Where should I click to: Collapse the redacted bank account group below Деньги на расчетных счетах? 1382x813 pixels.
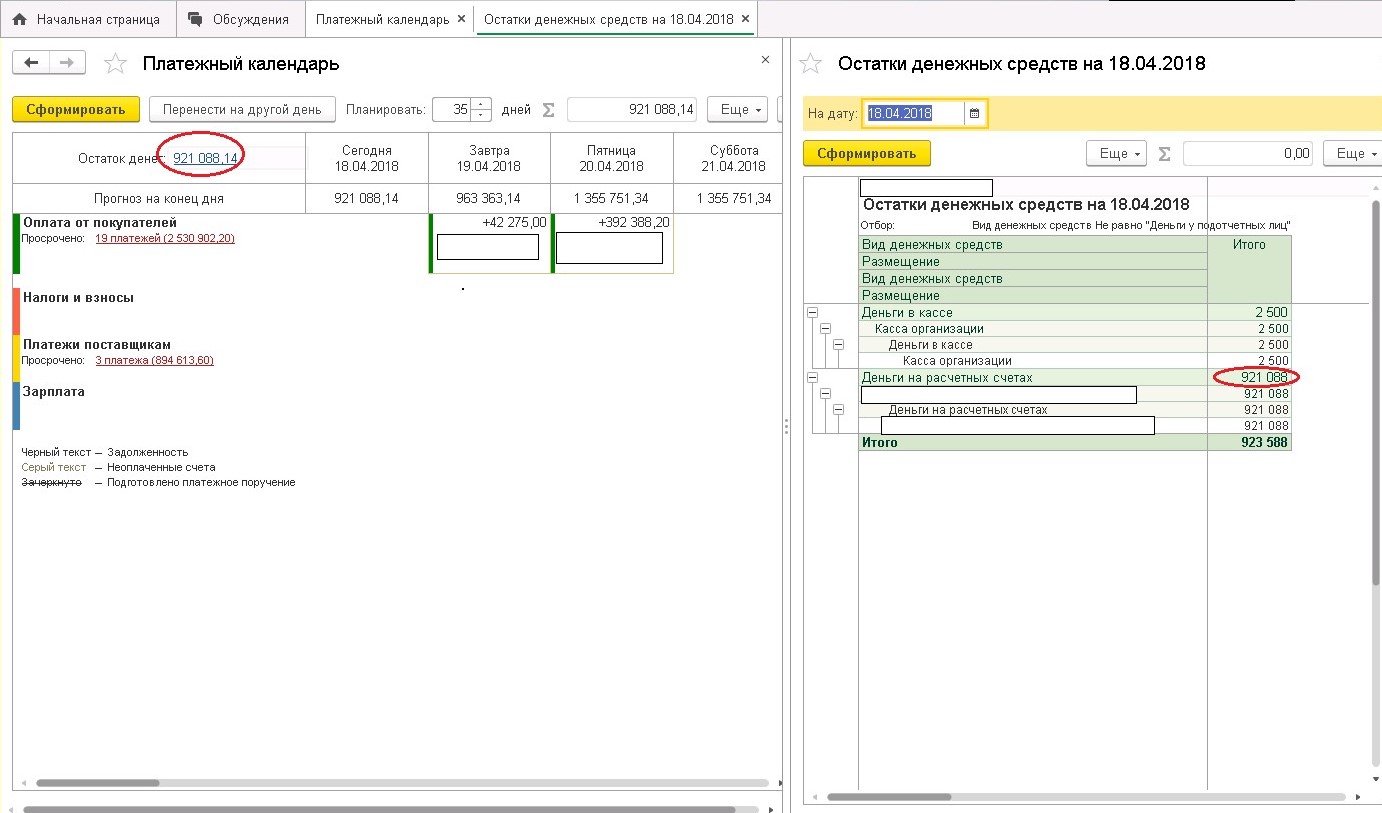[x=825, y=394]
